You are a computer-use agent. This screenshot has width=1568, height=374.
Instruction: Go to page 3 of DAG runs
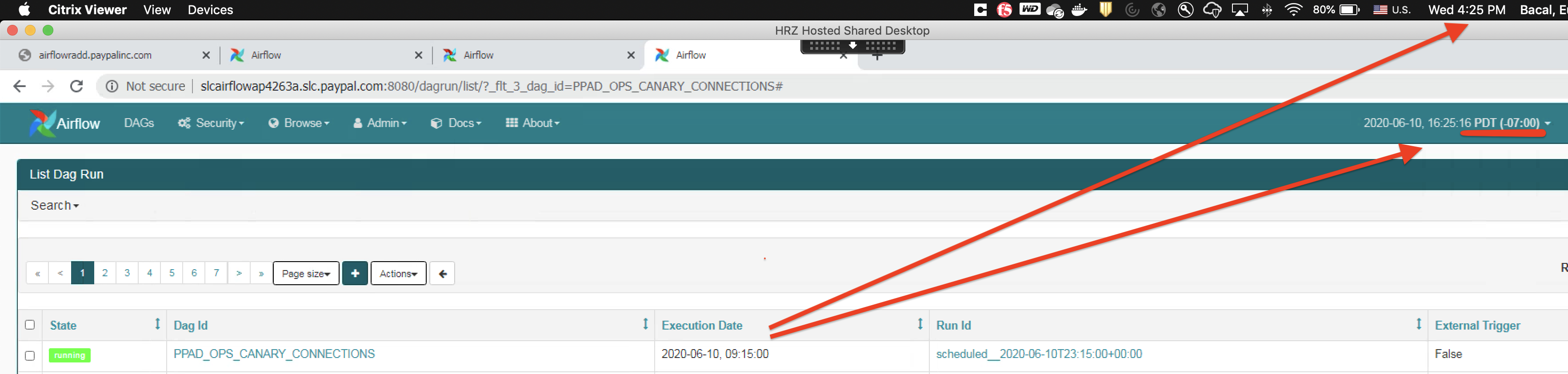[x=127, y=273]
